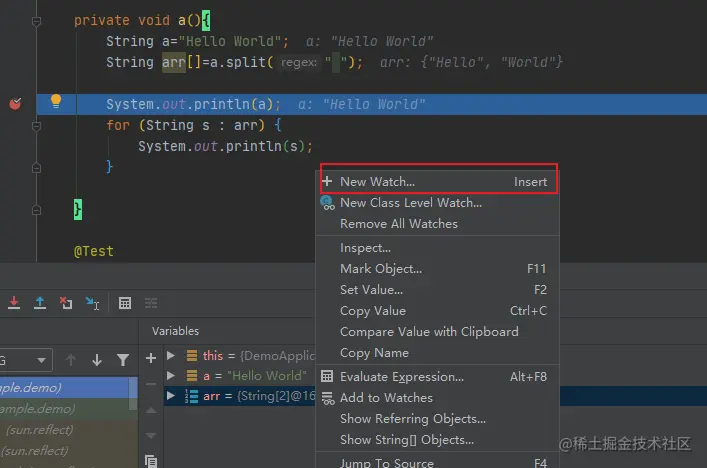This screenshot has width=707, height=468.
Task: Click the frames list vertical scrollbar
Action: [x=133, y=394]
